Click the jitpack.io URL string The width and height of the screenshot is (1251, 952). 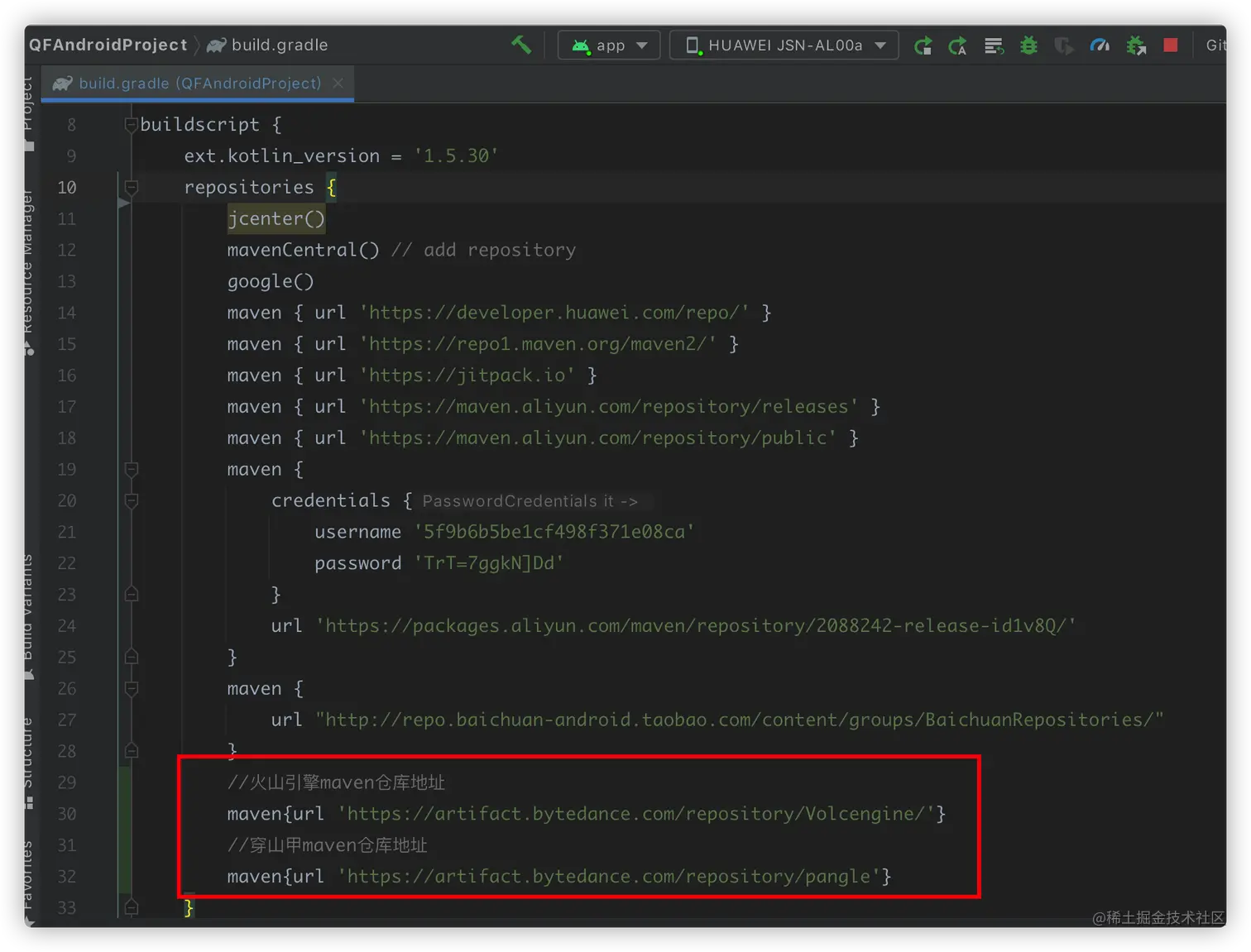[467, 376]
